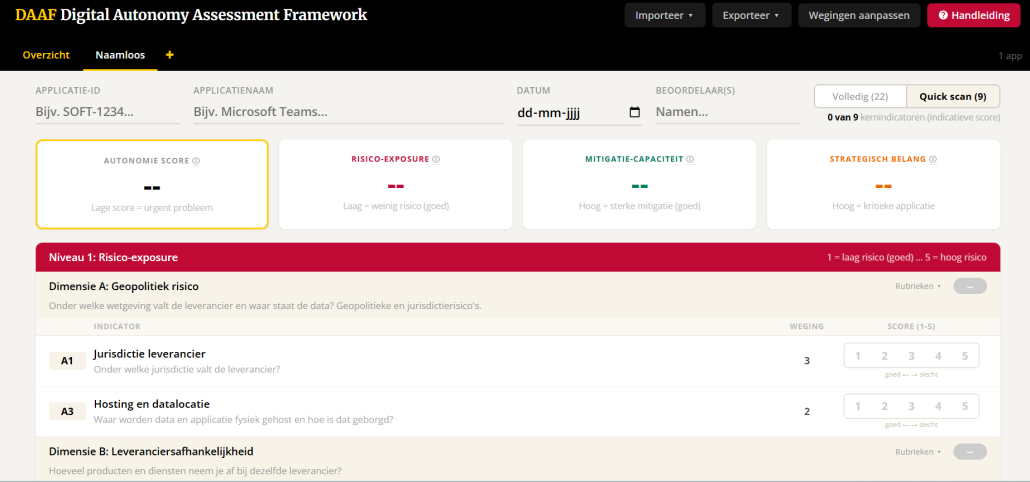
Task: Click the info icon beside Risico-exposure
Action: 436,159
